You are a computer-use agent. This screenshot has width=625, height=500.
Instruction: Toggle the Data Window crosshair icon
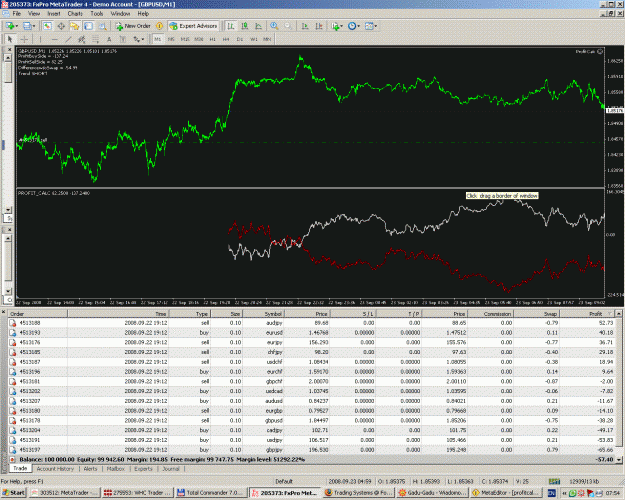click(x=61, y=26)
